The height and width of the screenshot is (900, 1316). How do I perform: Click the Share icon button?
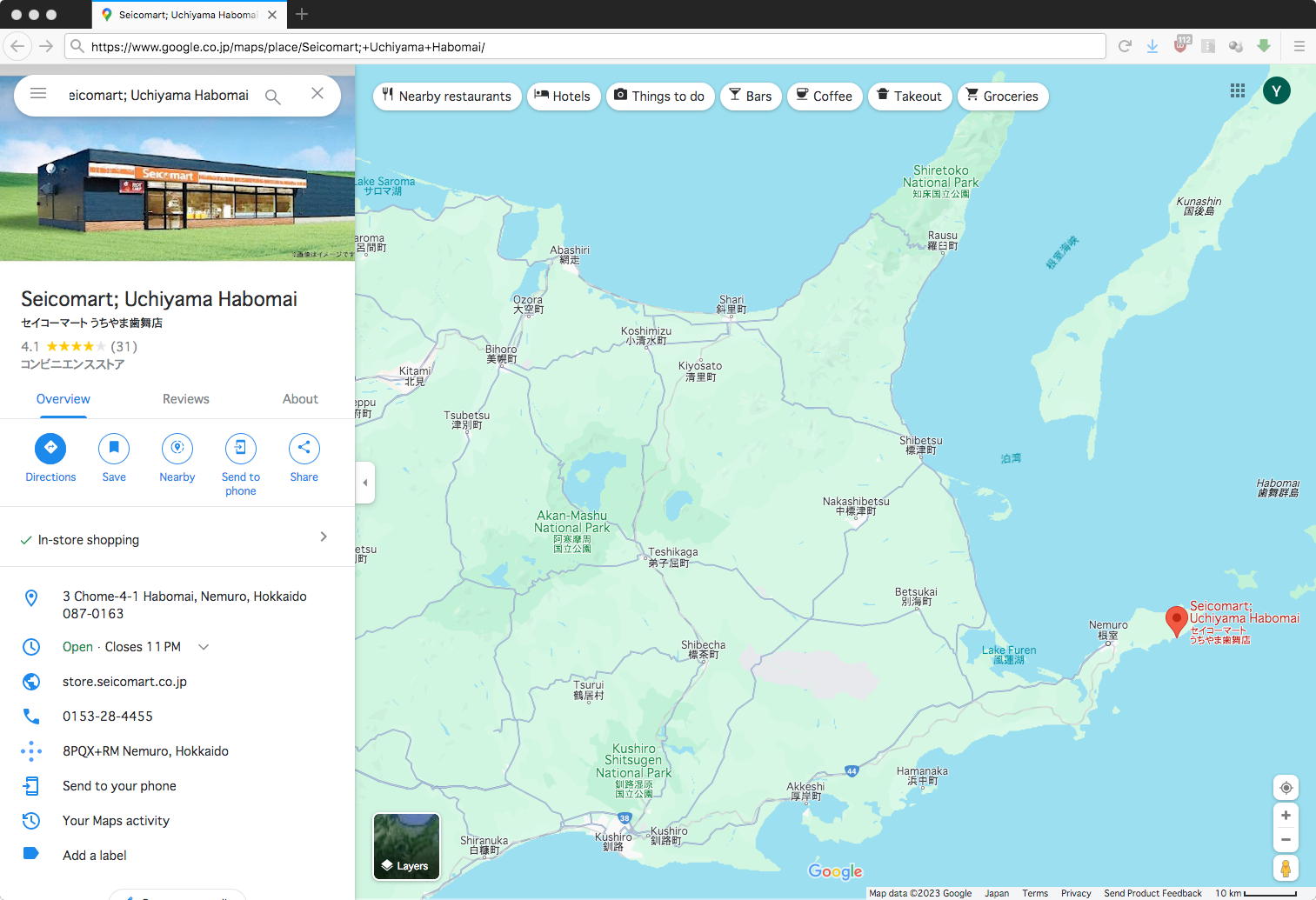[304, 448]
